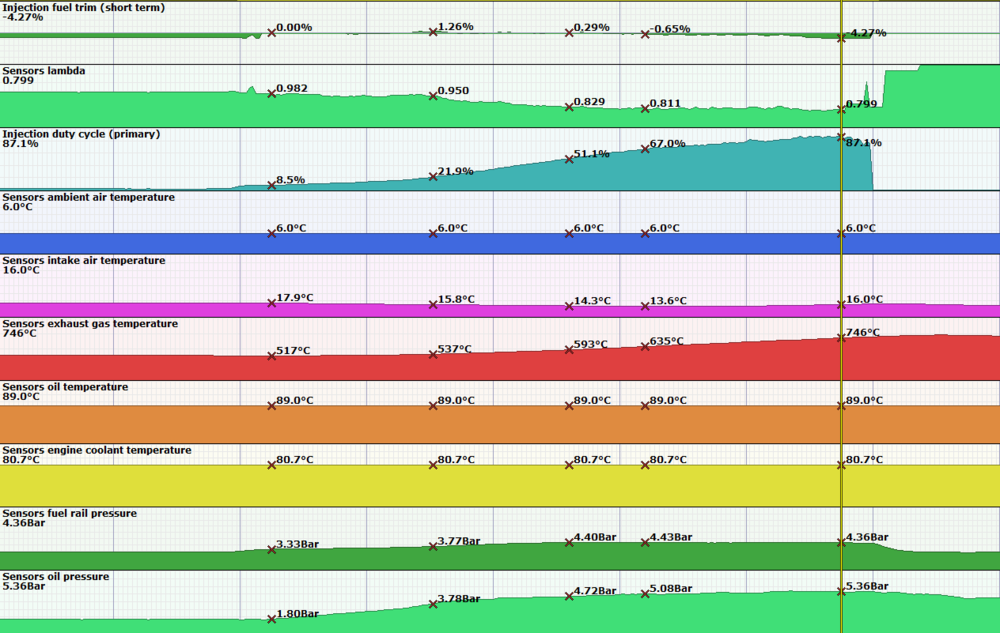
Task: Click the 0.950 lambda marker
Action: pos(433,96)
